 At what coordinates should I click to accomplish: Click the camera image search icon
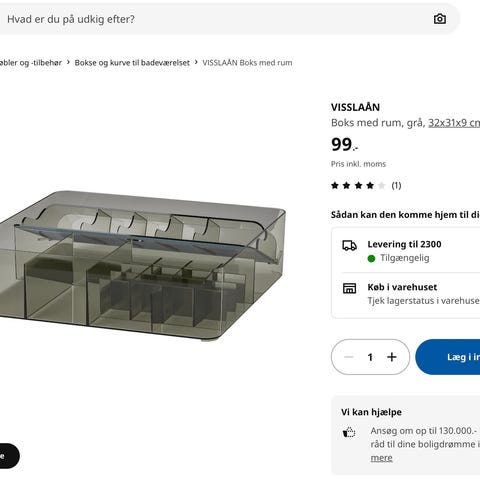click(440, 19)
